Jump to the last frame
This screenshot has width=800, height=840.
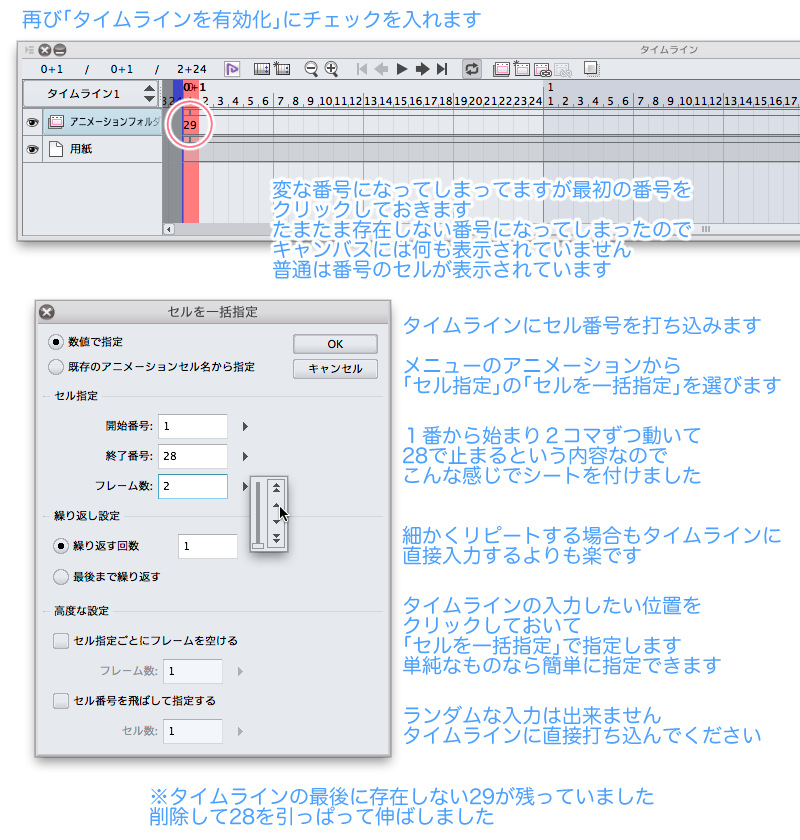tap(442, 69)
